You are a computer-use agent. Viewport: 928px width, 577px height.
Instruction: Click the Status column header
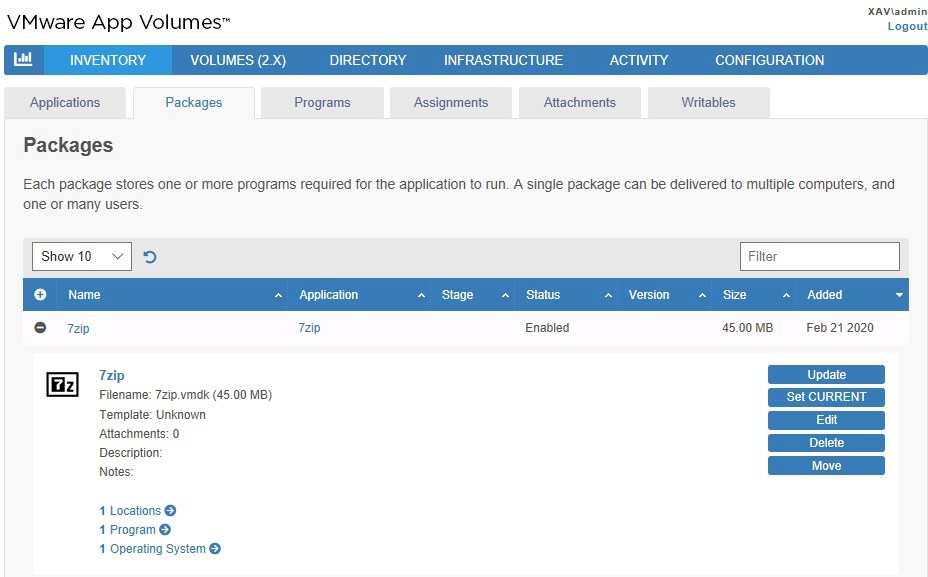(x=567, y=295)
